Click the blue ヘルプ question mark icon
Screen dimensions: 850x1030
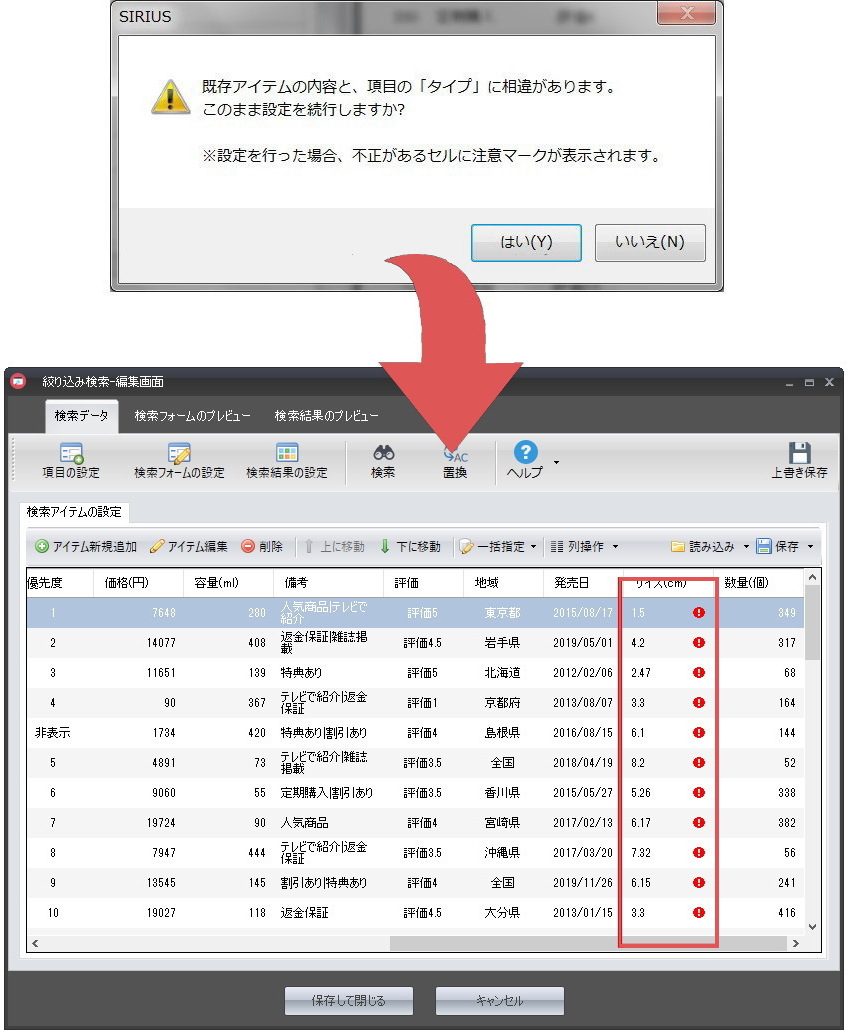(x=525, y=453)
